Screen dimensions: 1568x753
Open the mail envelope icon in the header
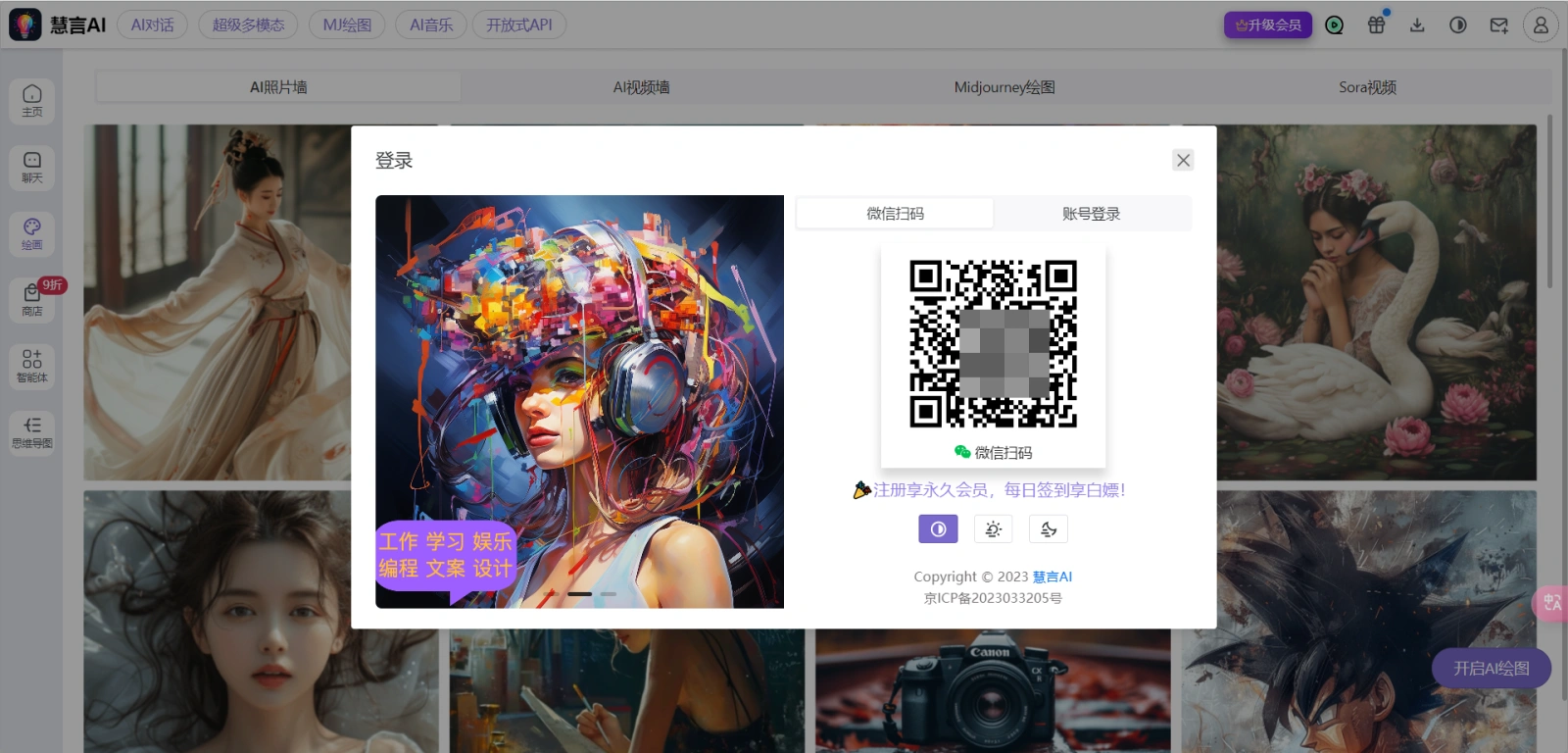coord(1499,25)
